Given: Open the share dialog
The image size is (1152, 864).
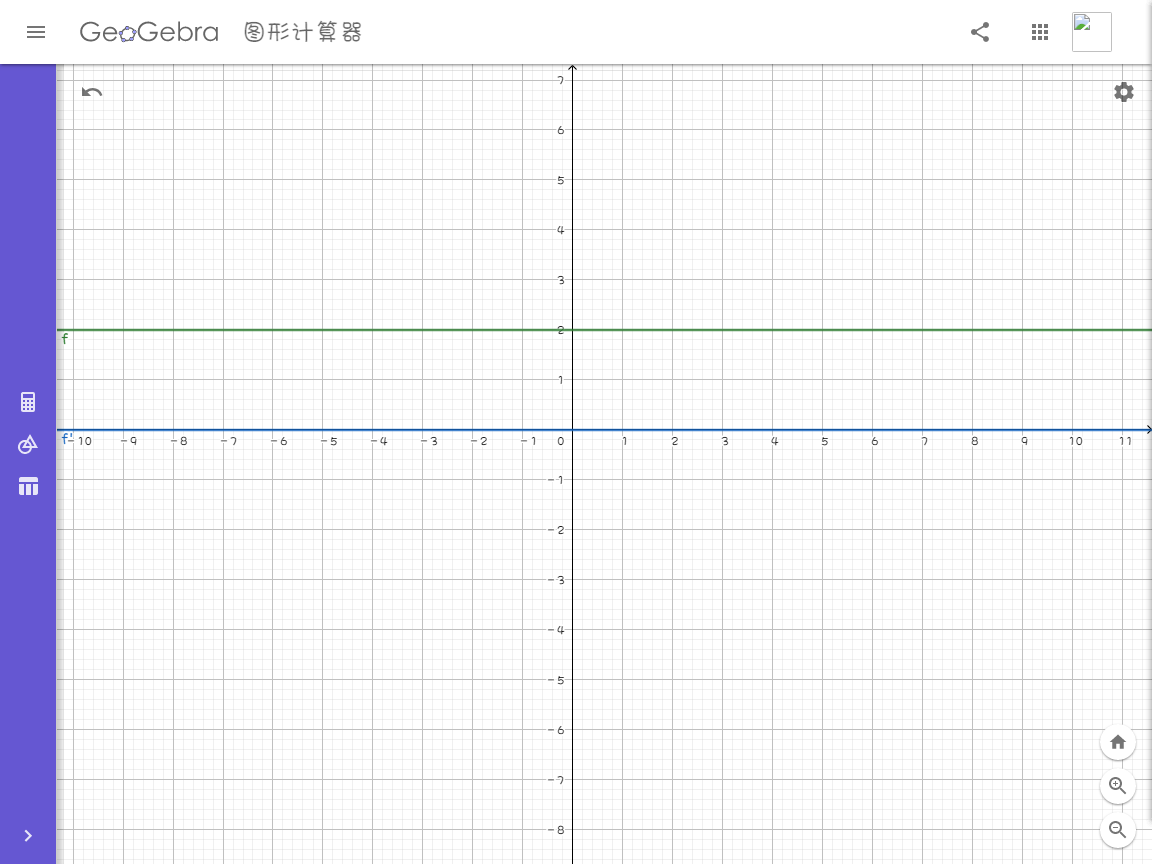Looking at the screenshot, I should click(980, 32).
